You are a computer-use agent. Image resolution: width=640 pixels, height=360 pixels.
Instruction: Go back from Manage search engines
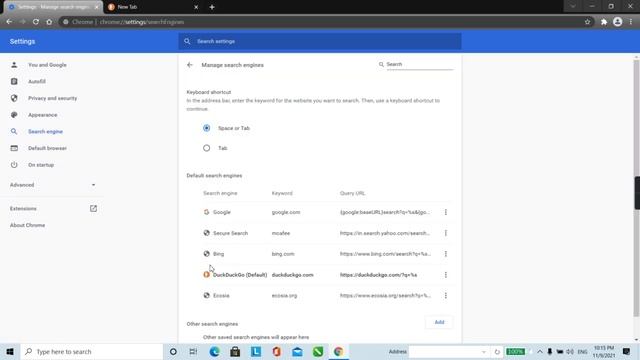pyautogui.click(x=190, y=65)
